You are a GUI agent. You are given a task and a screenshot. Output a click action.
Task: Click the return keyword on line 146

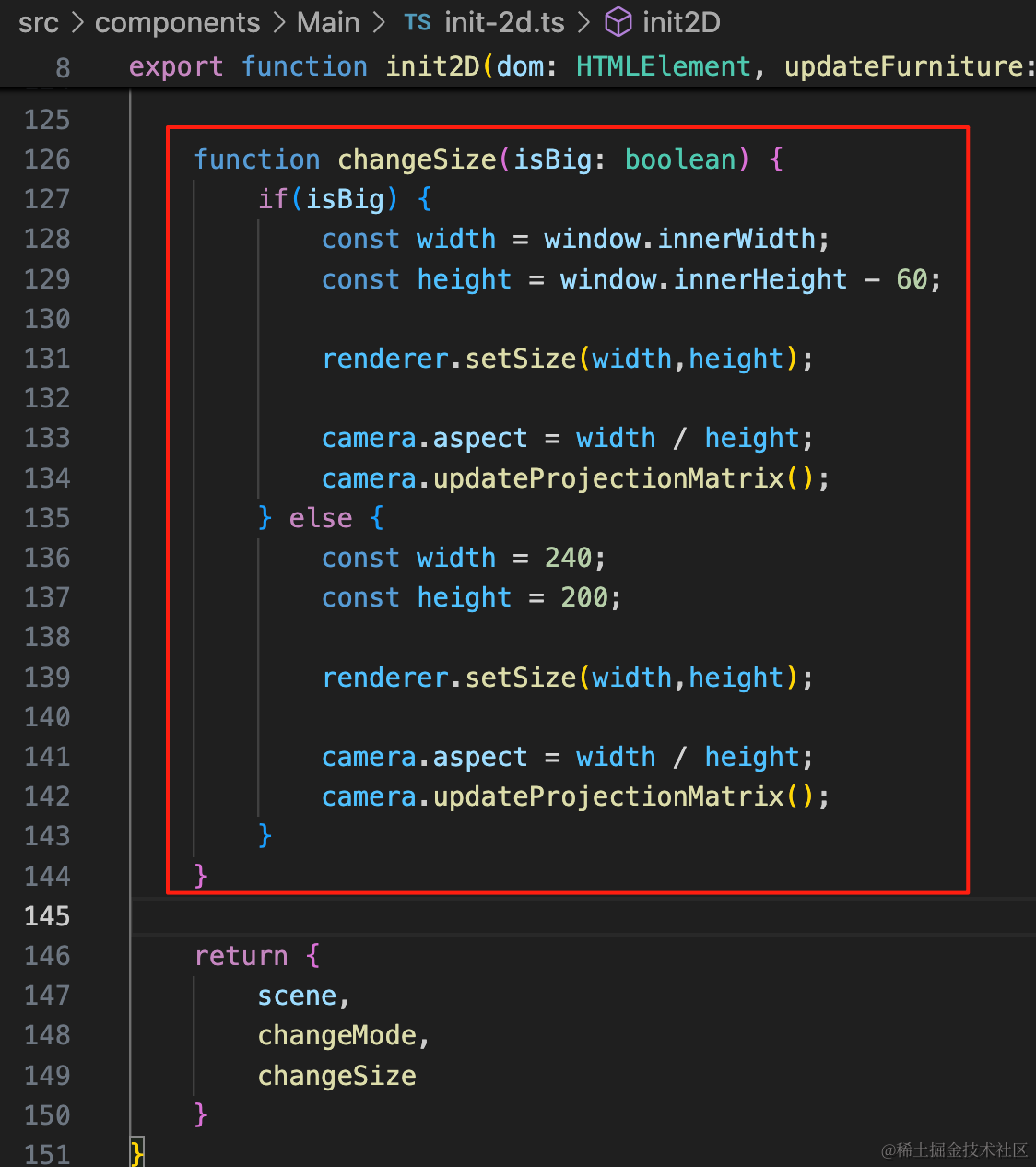(241, 956)
